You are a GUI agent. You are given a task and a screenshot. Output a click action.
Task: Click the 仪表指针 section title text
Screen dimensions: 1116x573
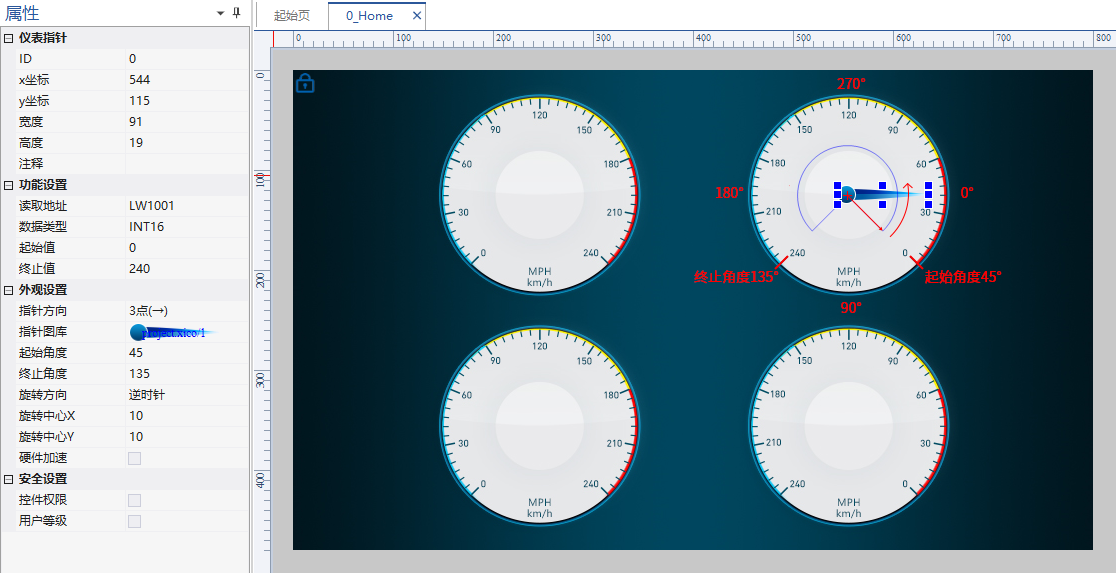point(43,38)
